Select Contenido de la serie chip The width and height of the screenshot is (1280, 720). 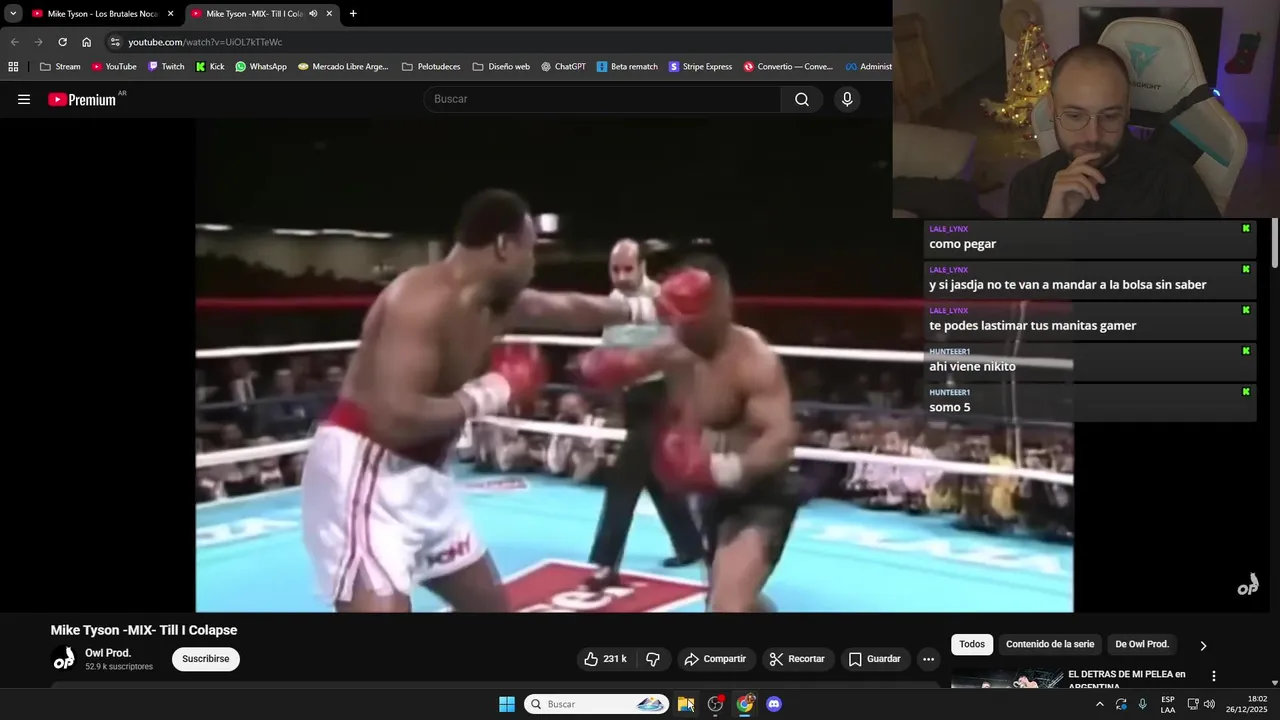1050,644
